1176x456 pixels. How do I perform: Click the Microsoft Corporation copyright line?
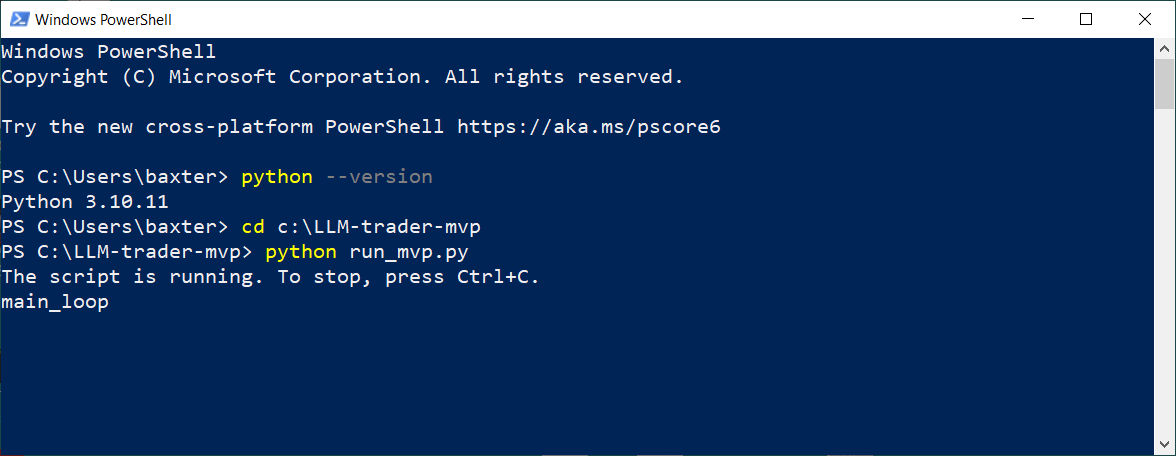(342, 77)
